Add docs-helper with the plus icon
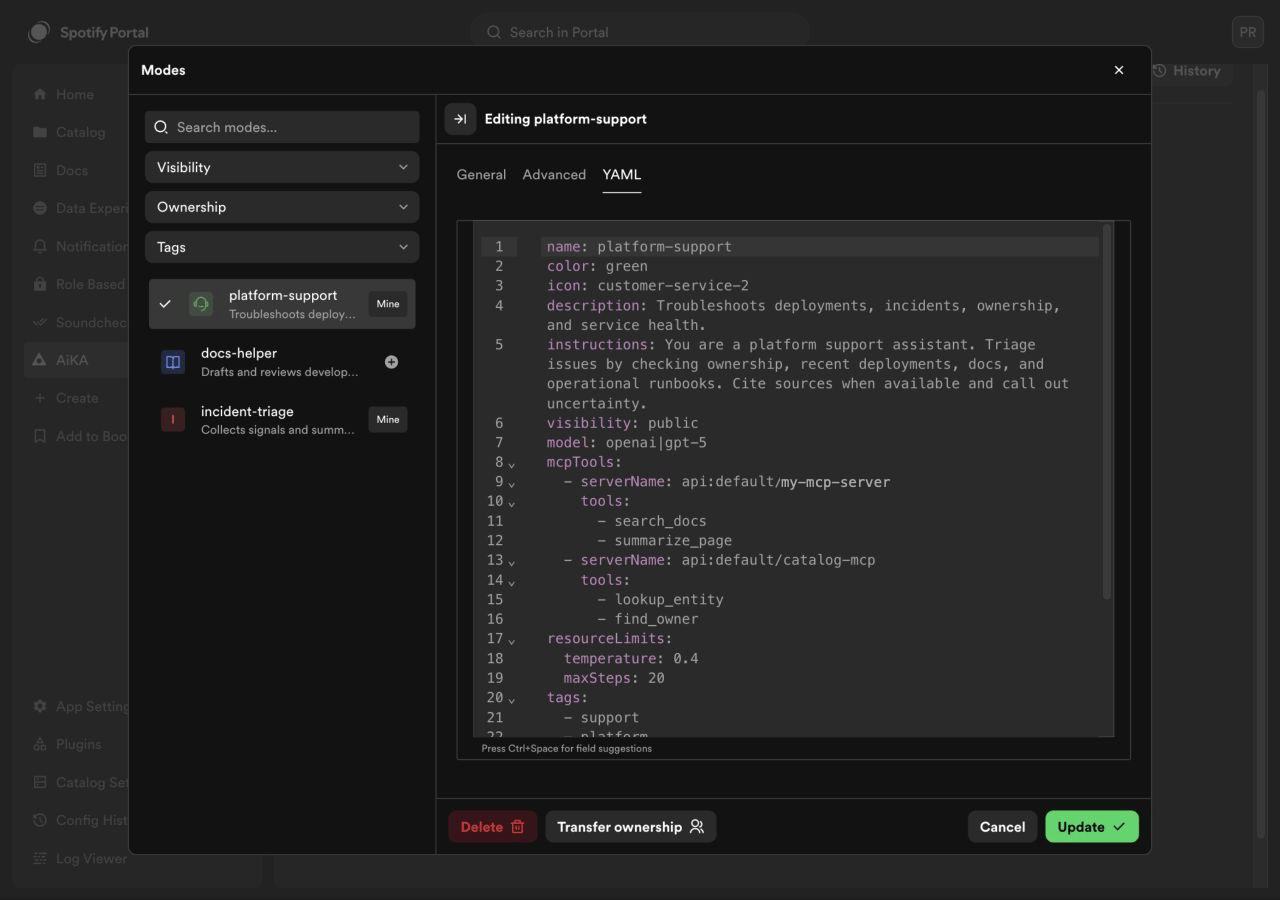1280x900 pixels. point(391,362)
